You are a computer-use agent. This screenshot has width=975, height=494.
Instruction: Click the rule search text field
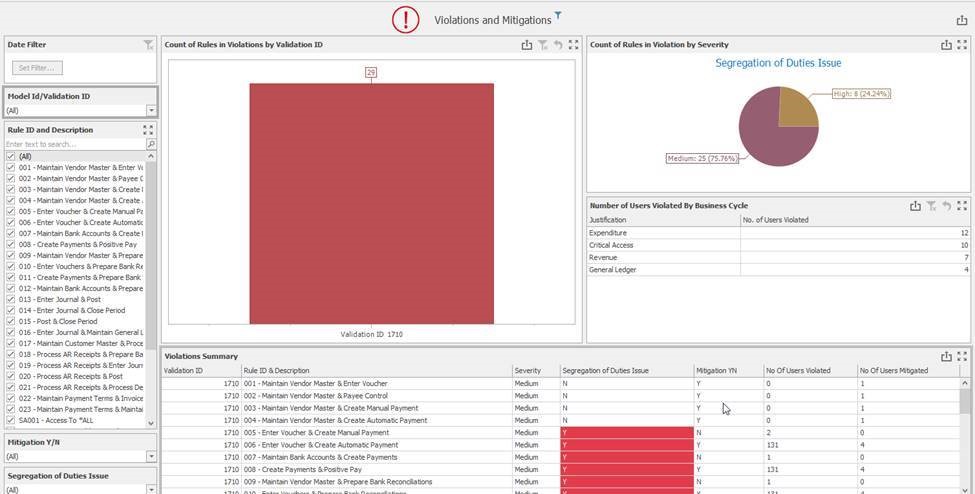74,145
